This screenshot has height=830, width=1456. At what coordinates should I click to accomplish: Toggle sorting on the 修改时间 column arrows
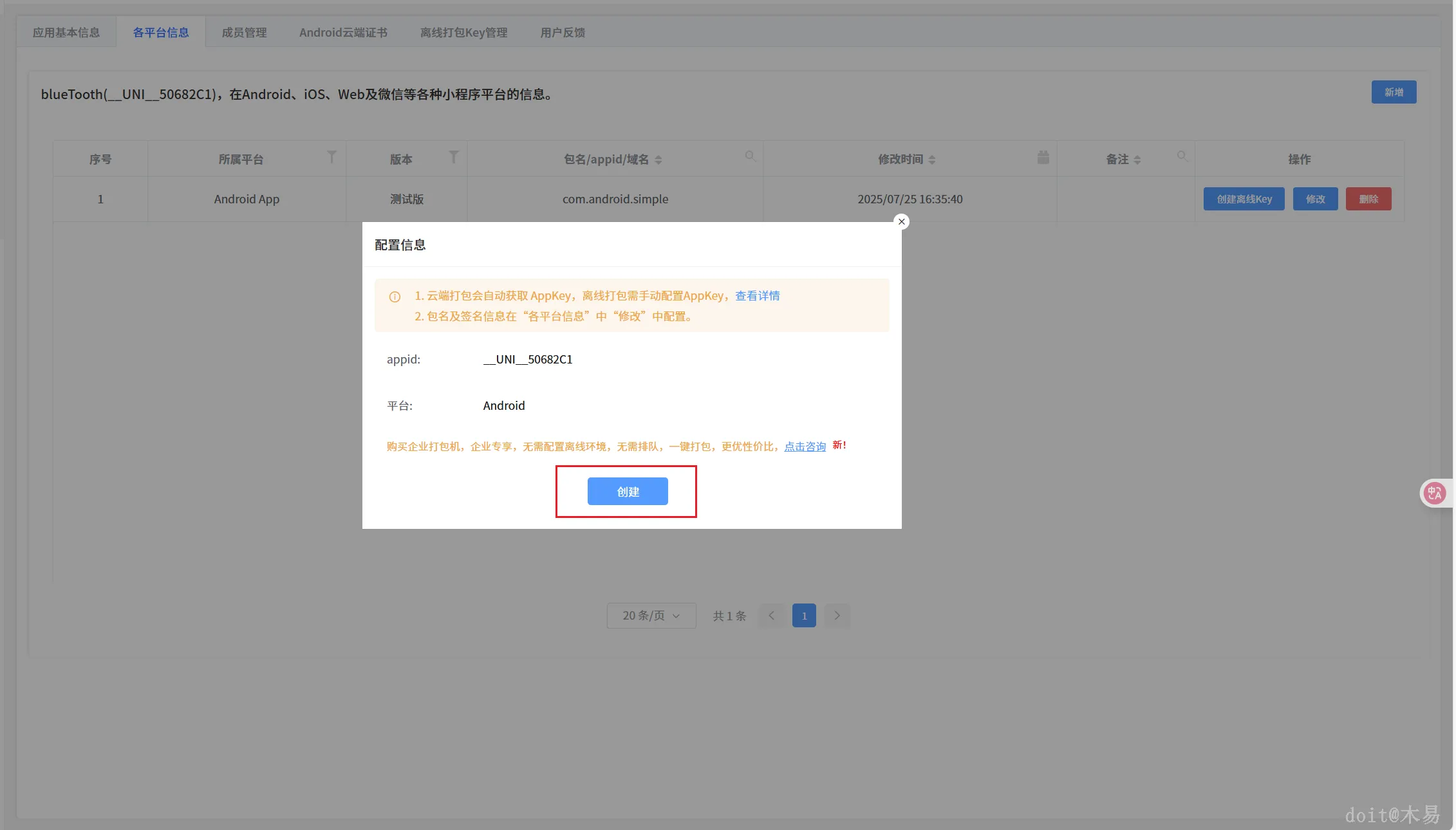(931, 160)
